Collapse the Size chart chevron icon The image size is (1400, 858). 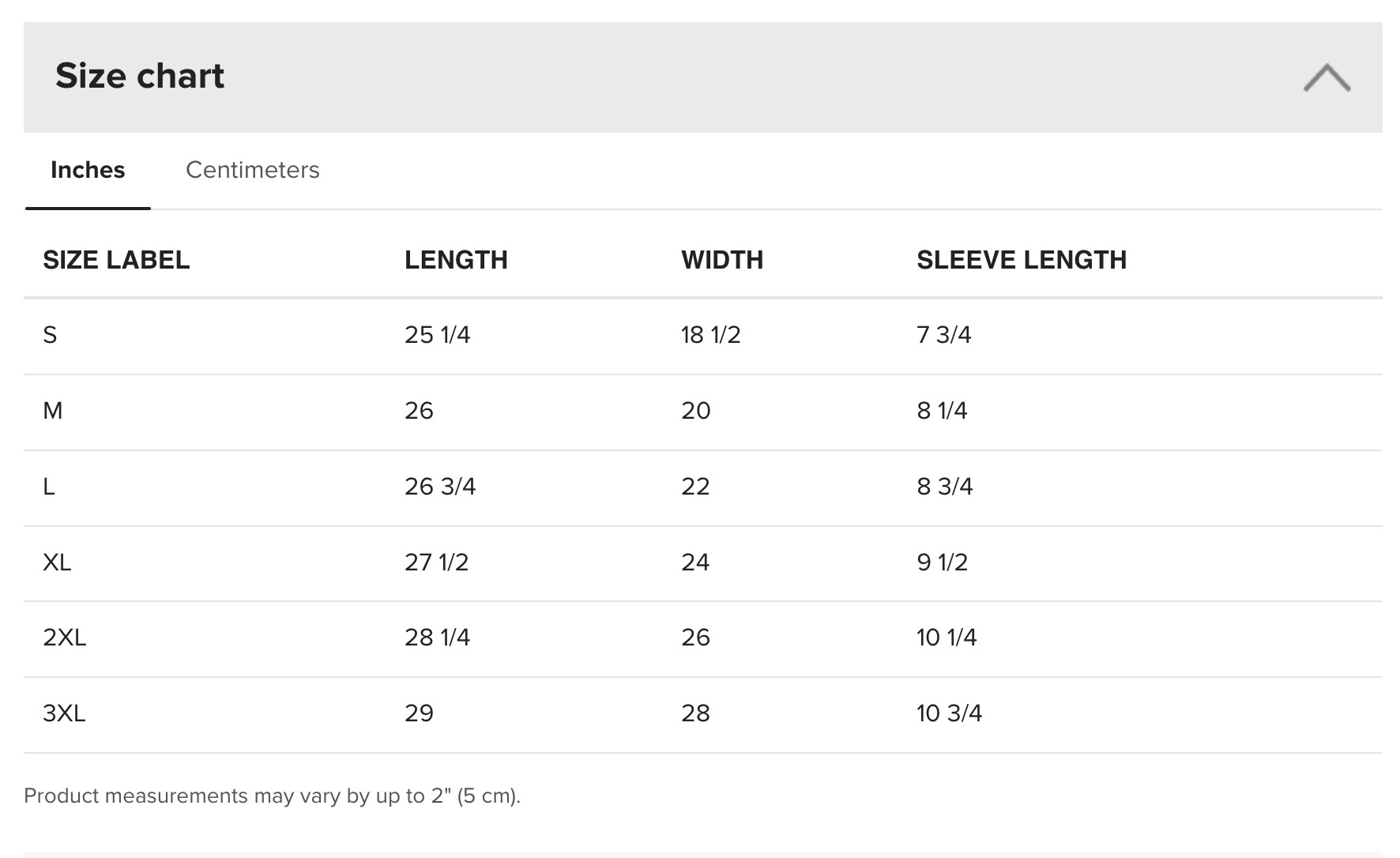pyautogui.click(x=1327, y=77)
